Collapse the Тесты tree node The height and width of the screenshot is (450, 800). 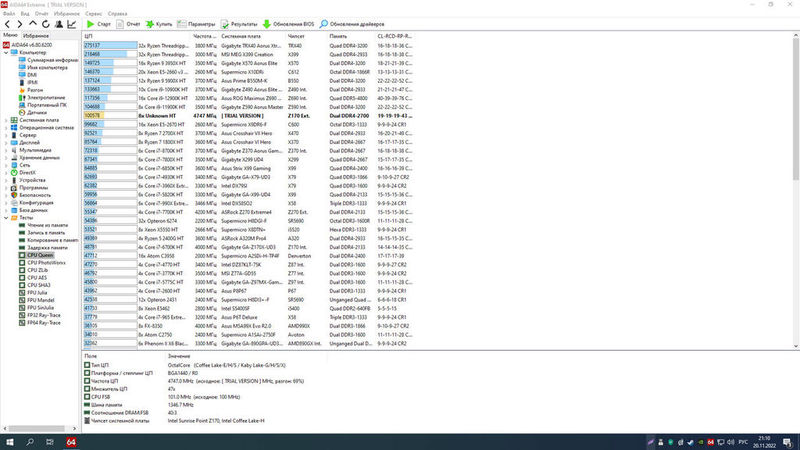pyautogui.click(x=6, y=217)
